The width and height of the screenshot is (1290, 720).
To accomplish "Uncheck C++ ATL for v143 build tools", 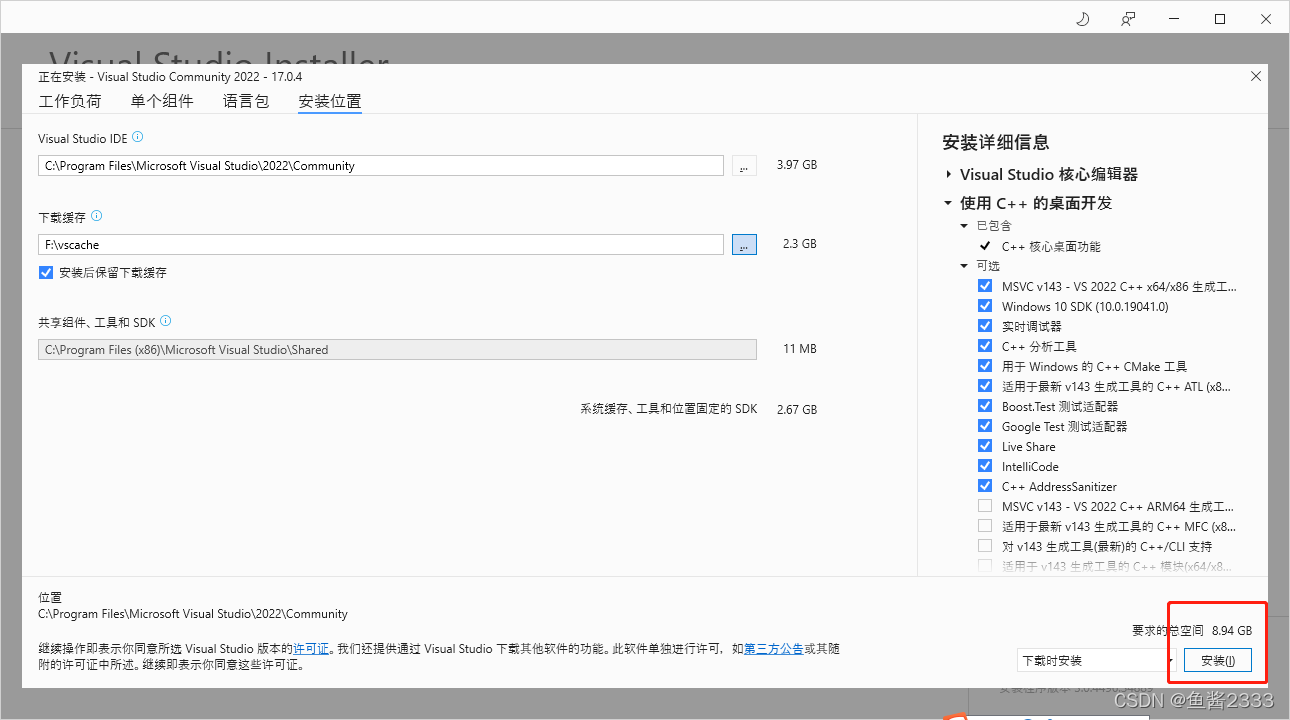I will tap(985, 386).
